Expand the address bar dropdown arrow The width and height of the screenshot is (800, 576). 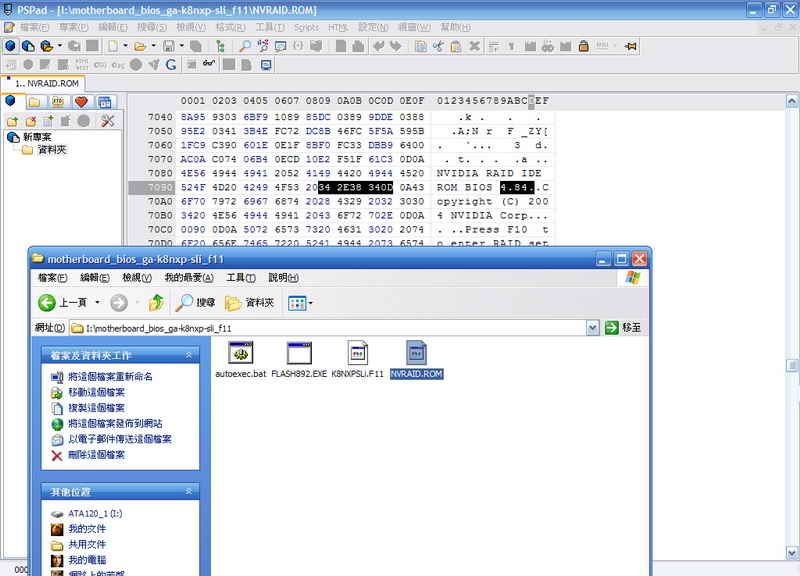(x=592, y=328)
